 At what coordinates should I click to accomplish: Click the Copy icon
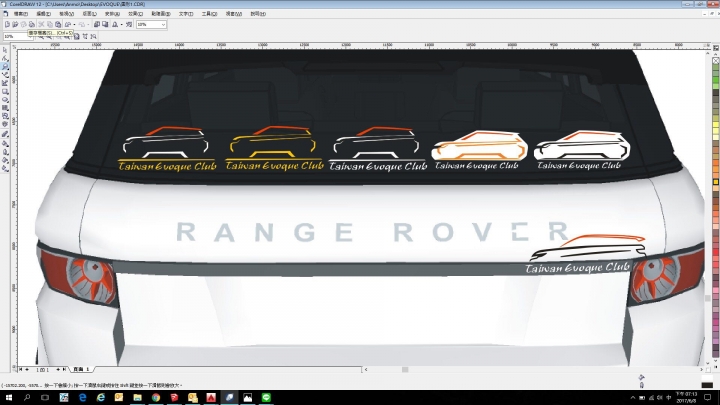[50, 24]
